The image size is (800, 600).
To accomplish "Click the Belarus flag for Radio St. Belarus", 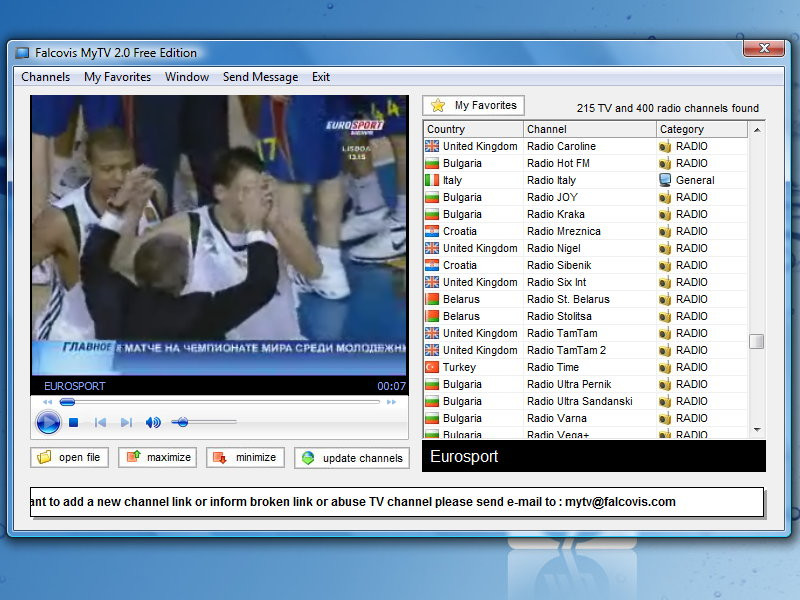I will (x=432, y=299).
